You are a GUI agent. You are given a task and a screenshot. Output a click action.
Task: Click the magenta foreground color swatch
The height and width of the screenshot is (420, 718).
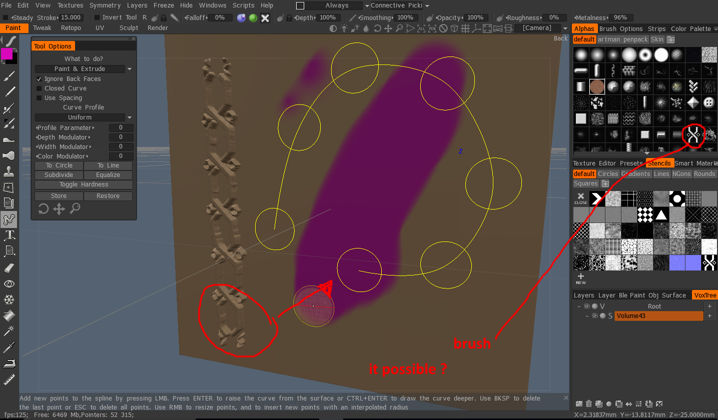[8, 54]
